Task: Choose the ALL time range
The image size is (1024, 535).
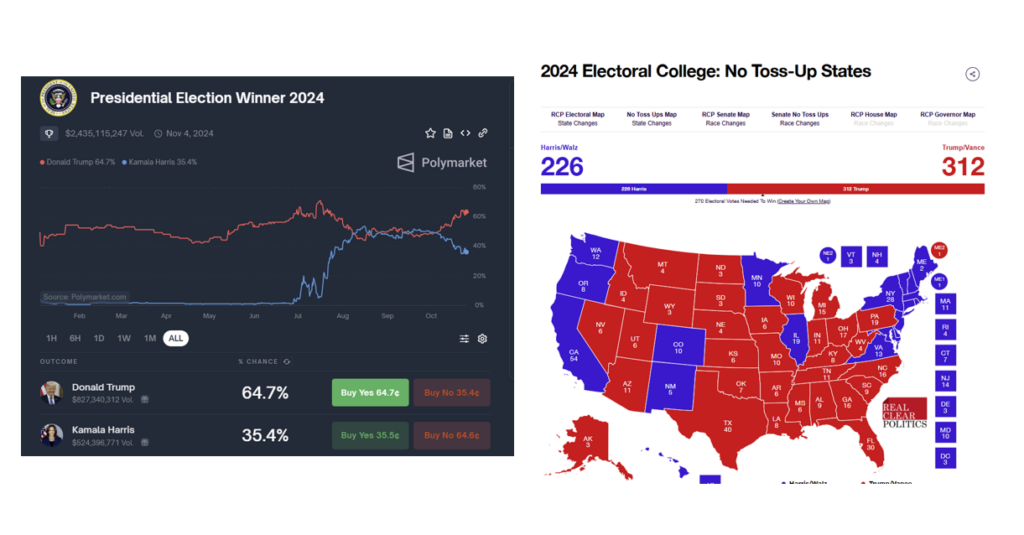Action: coord(176,338)
